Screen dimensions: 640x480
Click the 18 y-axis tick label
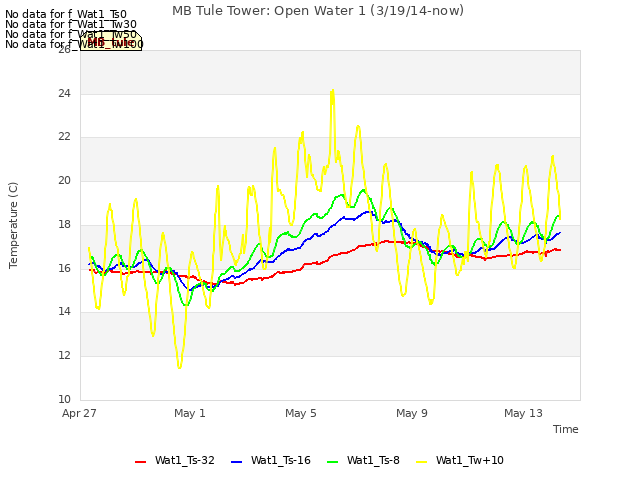(x=64, y=224)
